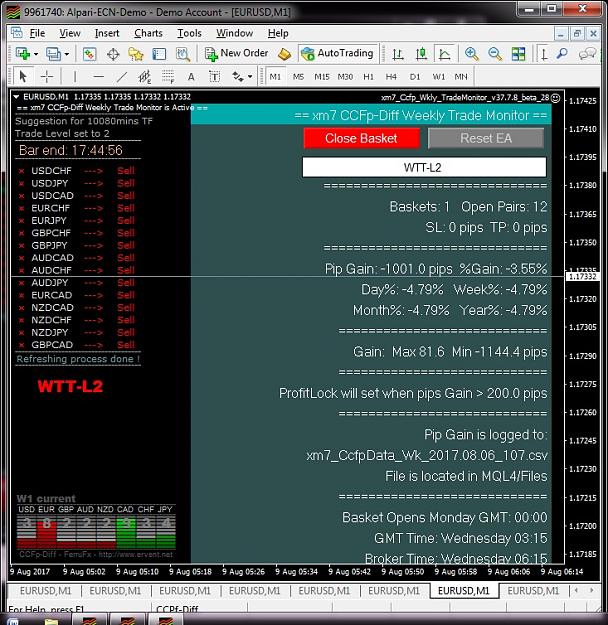The width and height of the screenshot is (608, 625).
Task: Switch to the M30 timeframe
Action: (345, 77)
